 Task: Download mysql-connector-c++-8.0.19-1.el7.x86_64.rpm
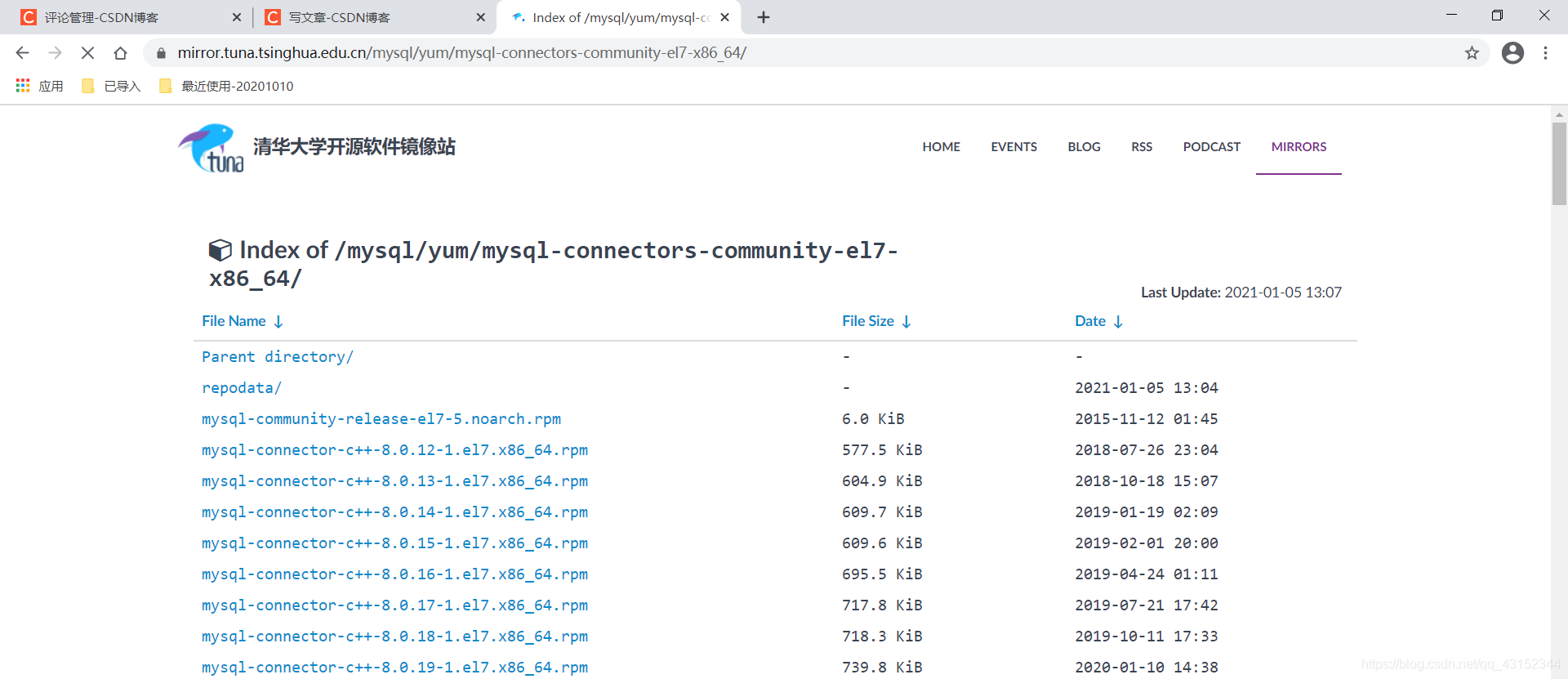click(394, 668)
